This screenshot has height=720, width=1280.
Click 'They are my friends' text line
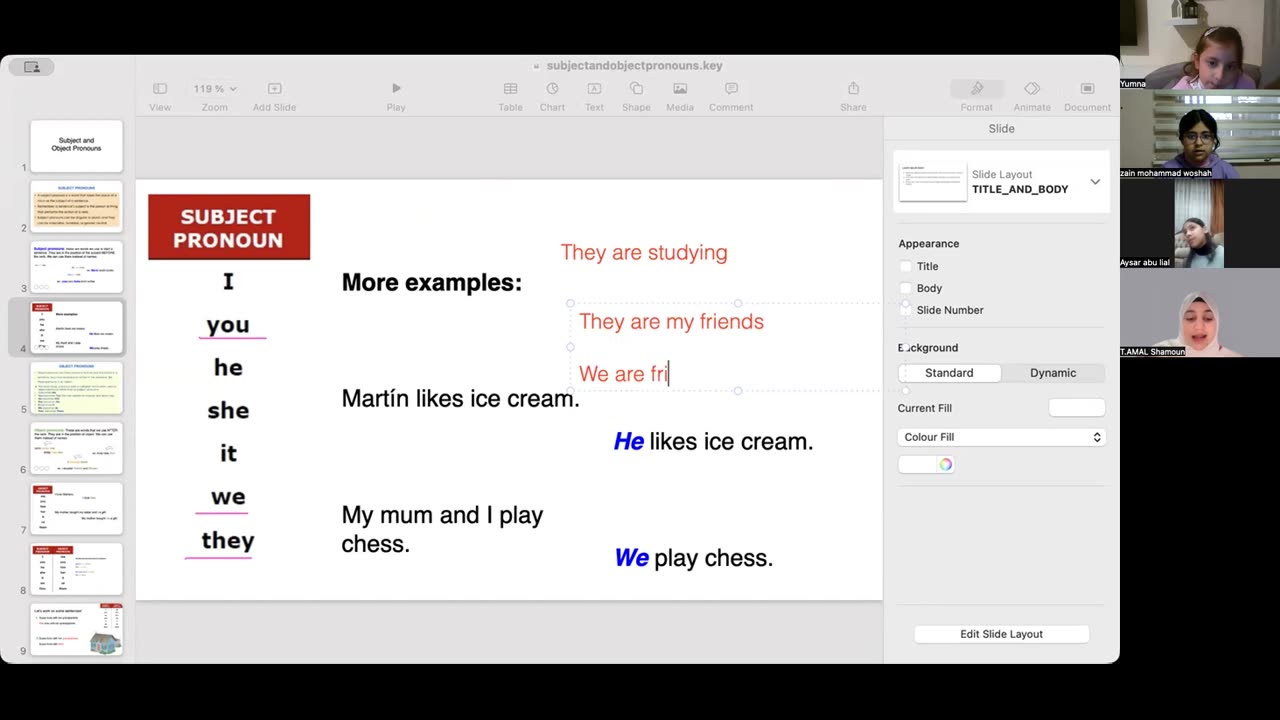671,321
